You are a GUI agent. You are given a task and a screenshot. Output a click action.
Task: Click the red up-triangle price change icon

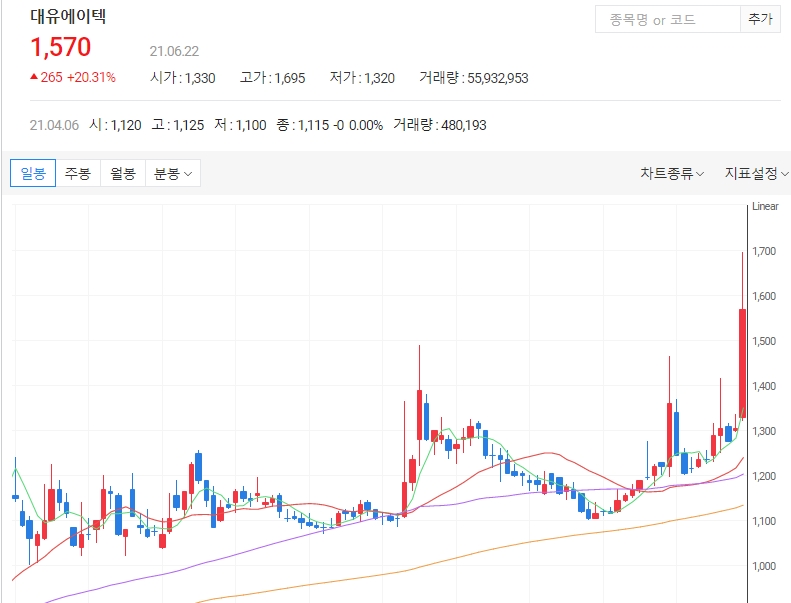[x=34, y=77]
